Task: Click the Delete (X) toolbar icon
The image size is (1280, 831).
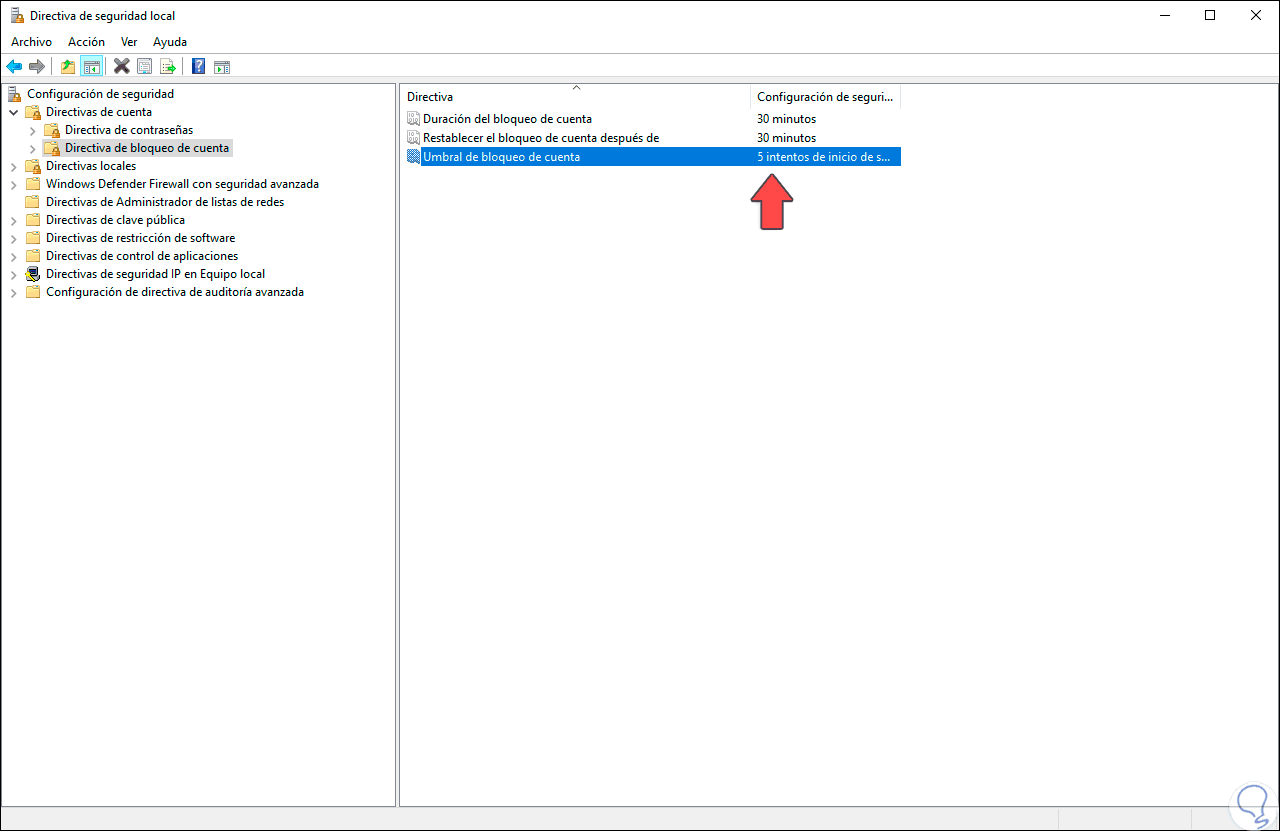Action: 121,66
